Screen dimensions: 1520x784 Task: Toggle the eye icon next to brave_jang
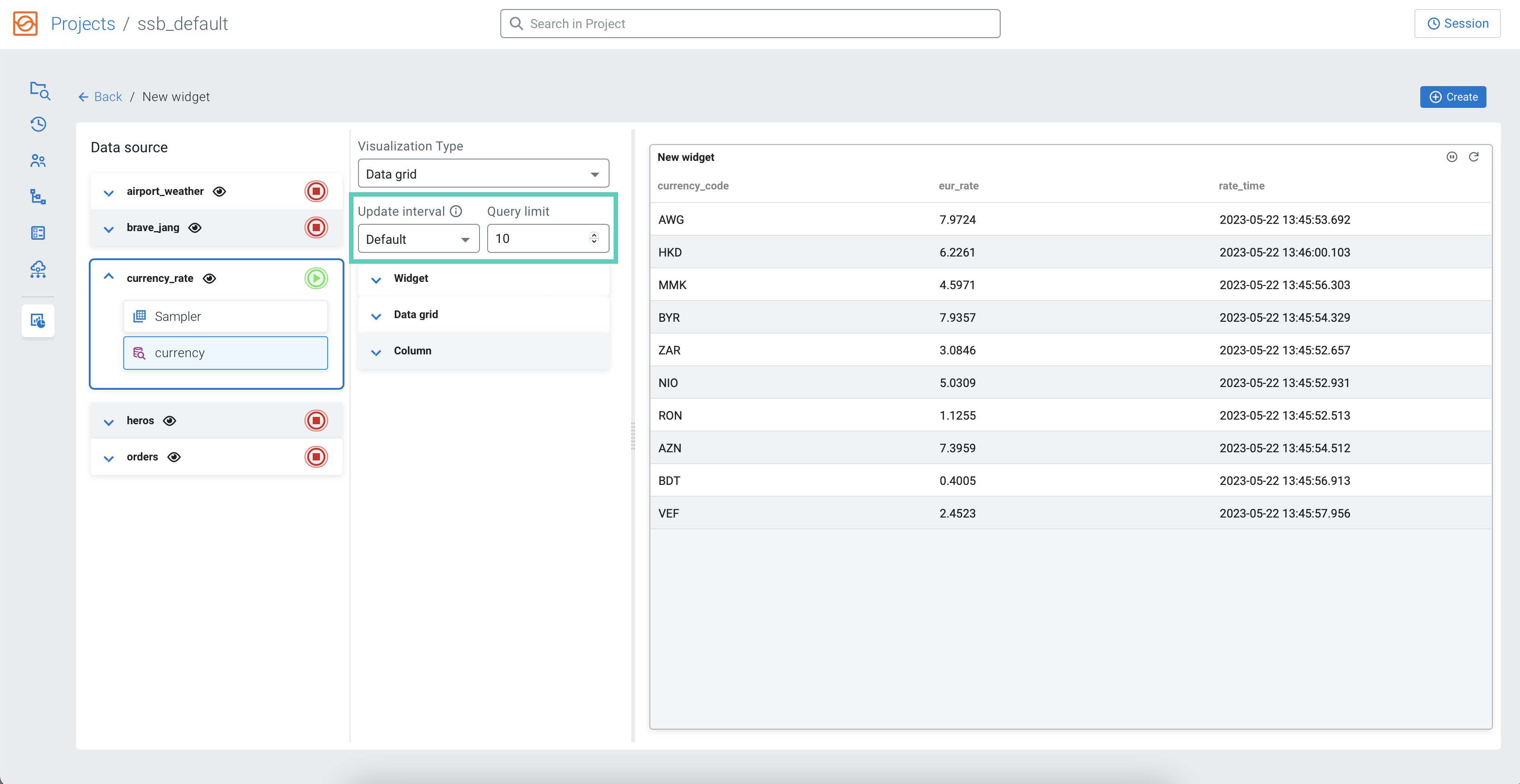pos(195,227)
